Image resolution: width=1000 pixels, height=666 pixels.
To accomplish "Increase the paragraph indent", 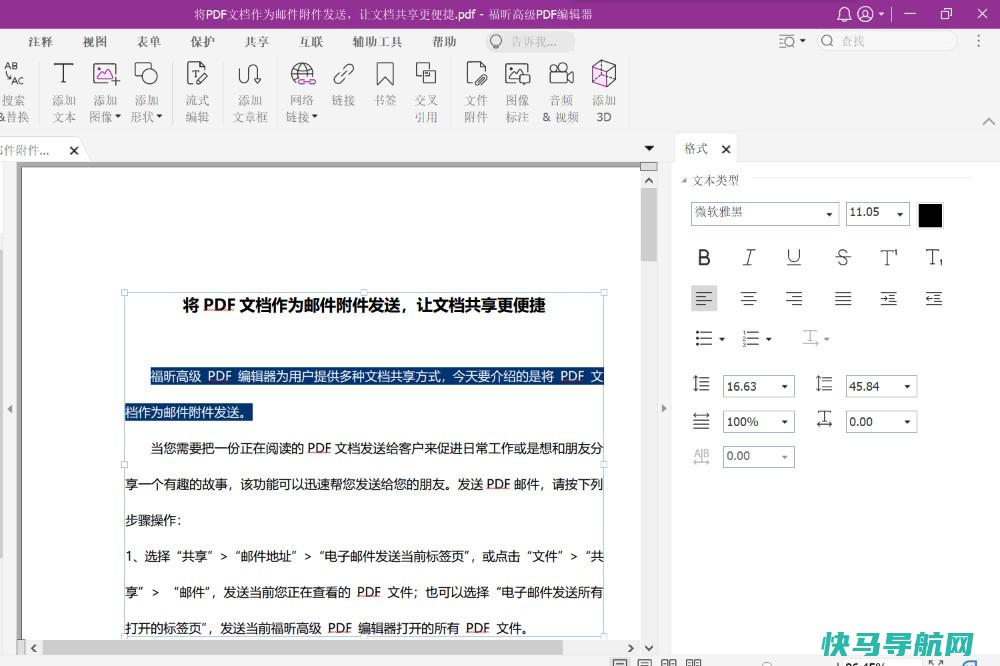I will tap(888, 298).
